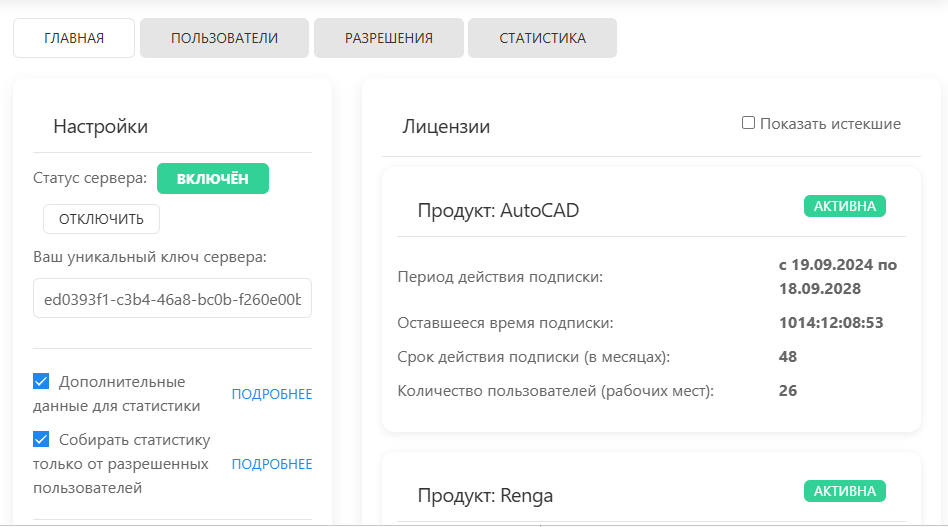The width and height of the screenshot is (948, 527).
Task: Click the green ВКЛЮЧЁН status badge
Action: [x=213, y=178]
